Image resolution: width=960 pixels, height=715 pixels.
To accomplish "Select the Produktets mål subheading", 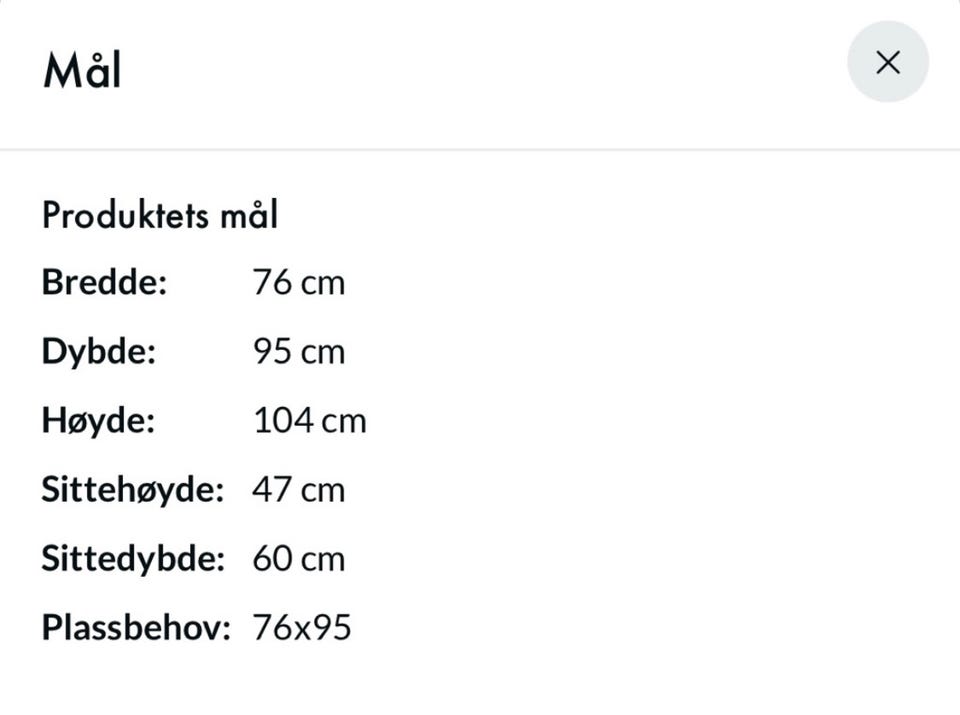I will (160, 215).
